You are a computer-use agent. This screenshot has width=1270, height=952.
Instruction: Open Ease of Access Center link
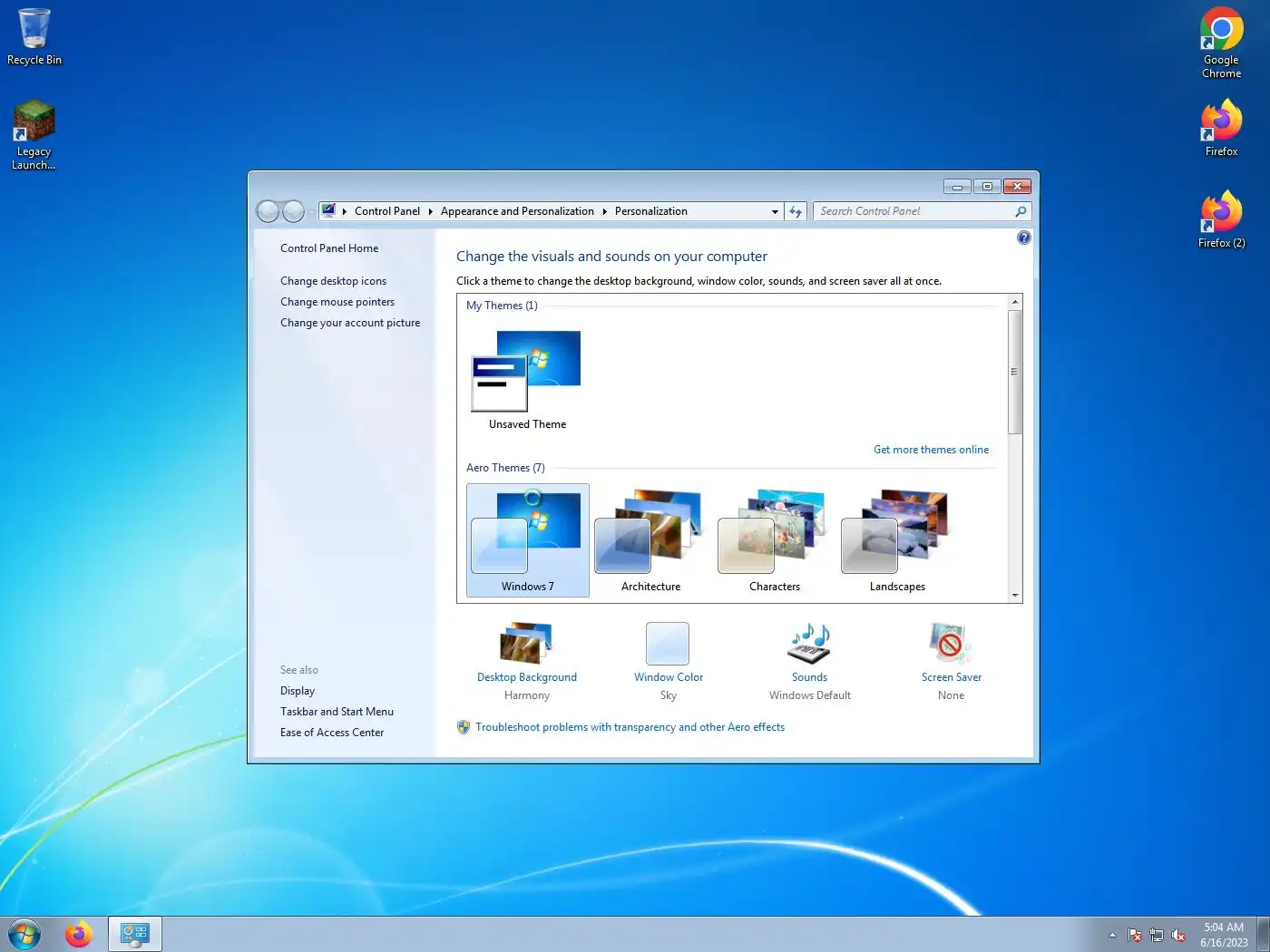(x=332, y=733)
